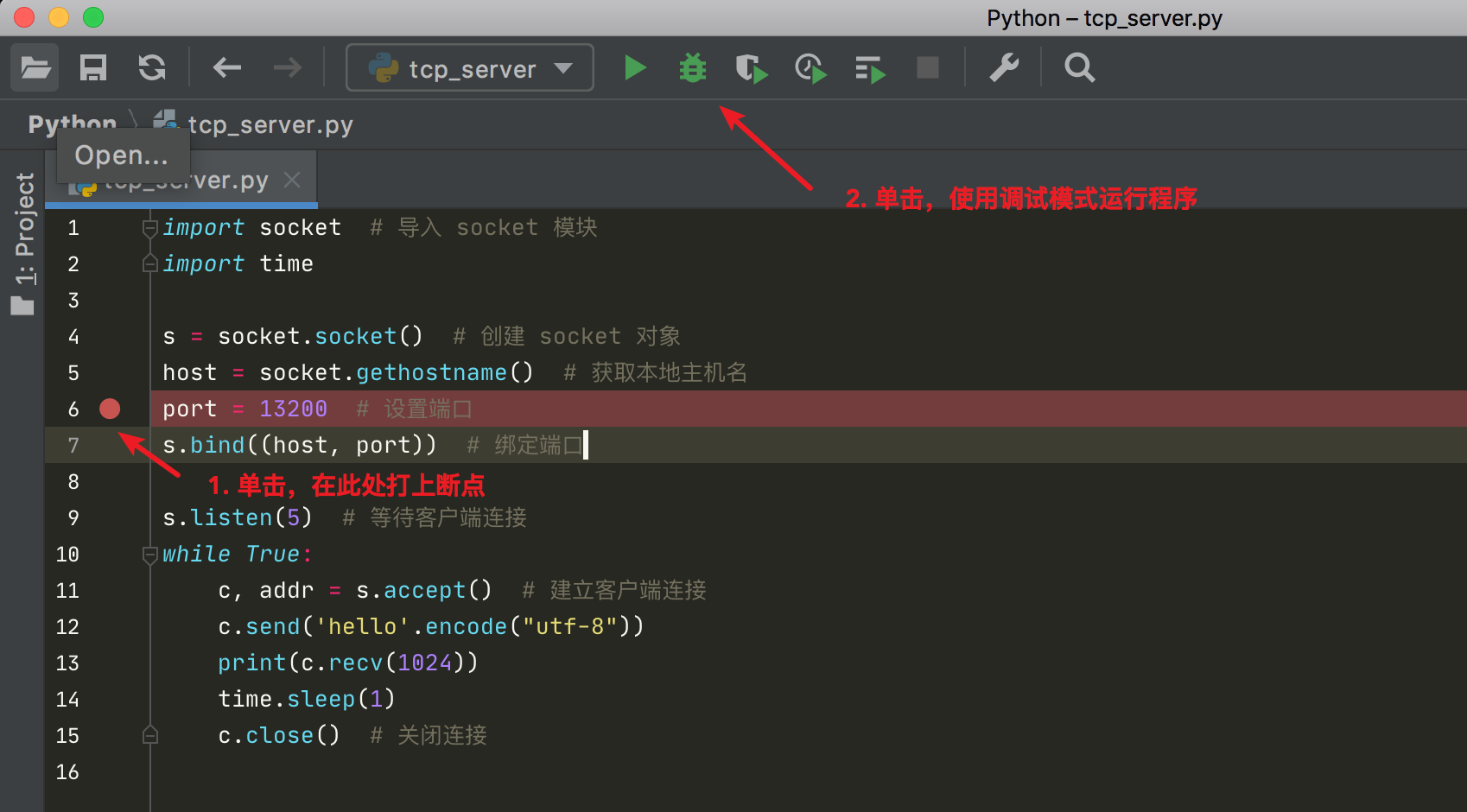The width and height of the screenshot is (1467, 812).
Task: Open the Project tool window tab
Action: pos(24,242)
